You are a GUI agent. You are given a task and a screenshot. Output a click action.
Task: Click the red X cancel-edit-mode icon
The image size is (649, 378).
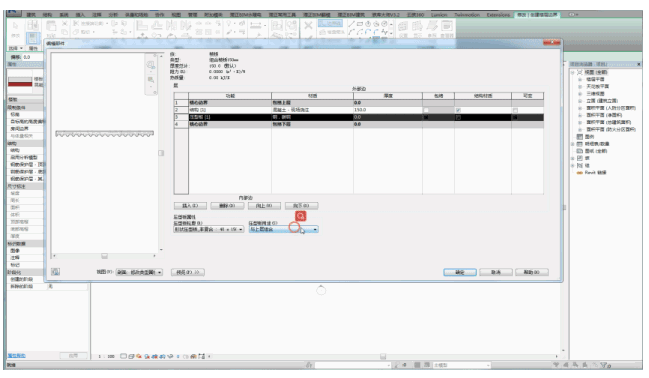308,26
